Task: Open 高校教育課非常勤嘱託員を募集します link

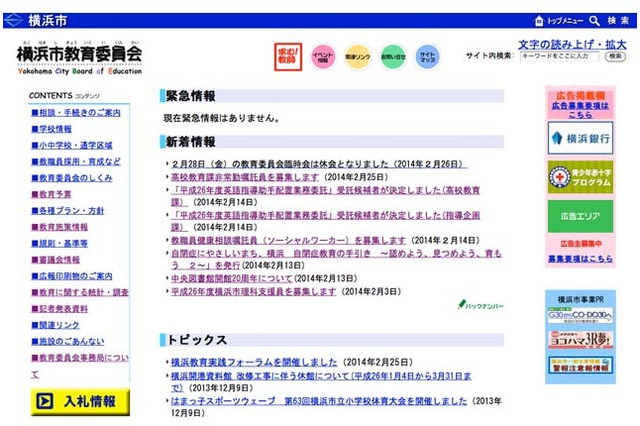Action: (244, 177)
